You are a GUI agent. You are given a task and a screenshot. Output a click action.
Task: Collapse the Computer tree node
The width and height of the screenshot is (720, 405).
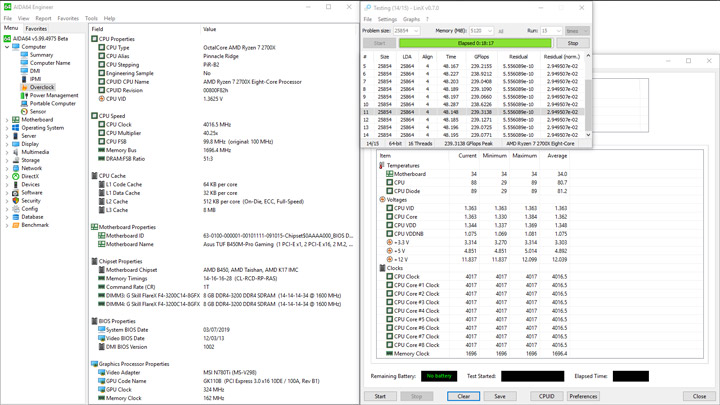point(7,47)
